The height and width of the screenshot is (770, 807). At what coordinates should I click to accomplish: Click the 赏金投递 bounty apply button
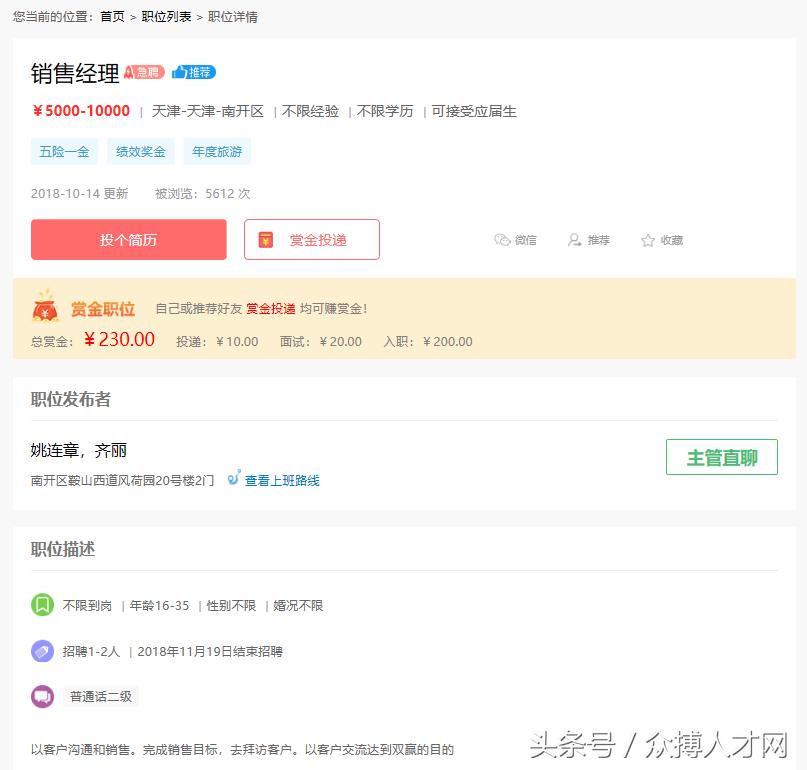311,239
